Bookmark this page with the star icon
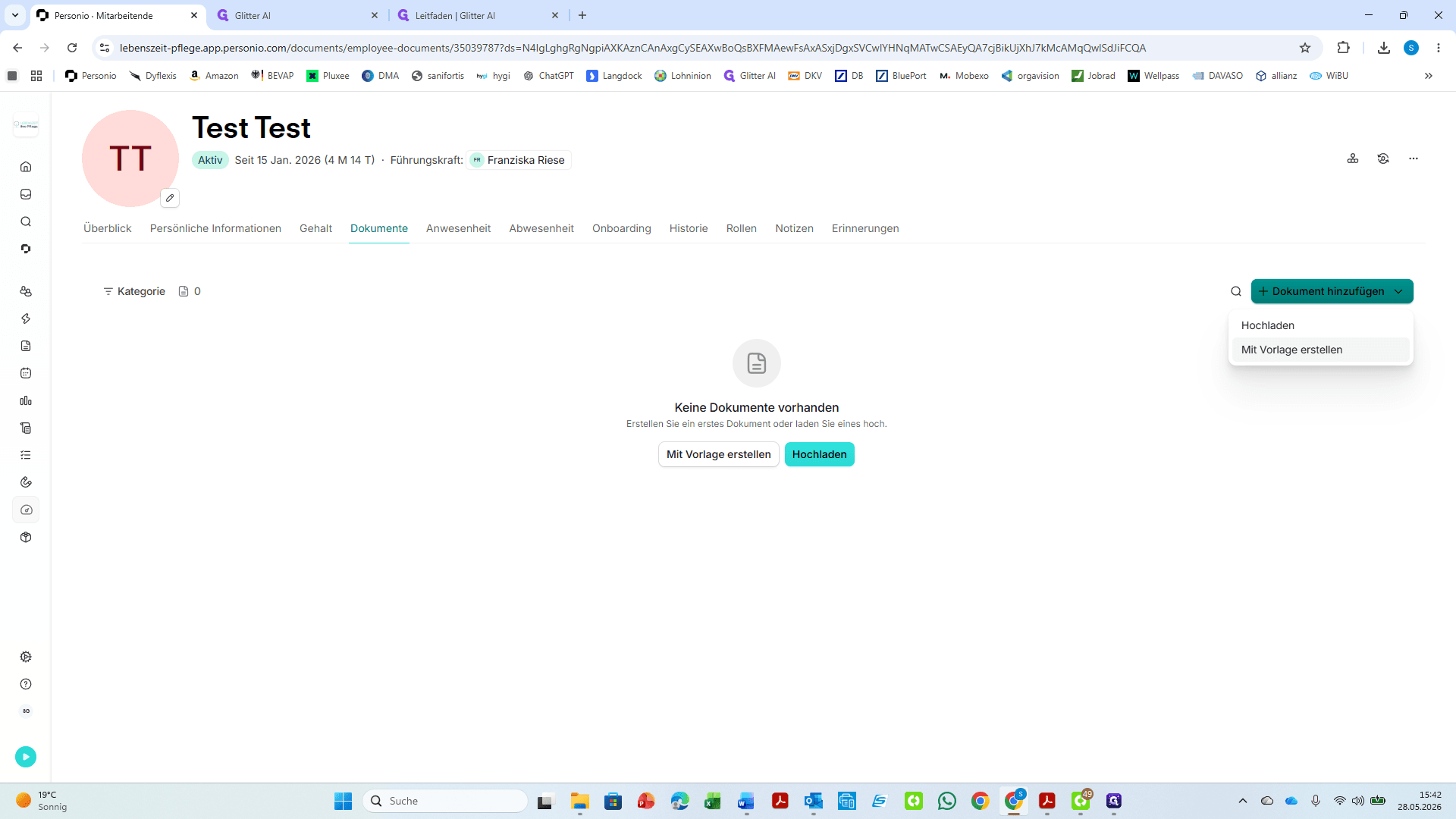 [1305, 48]
